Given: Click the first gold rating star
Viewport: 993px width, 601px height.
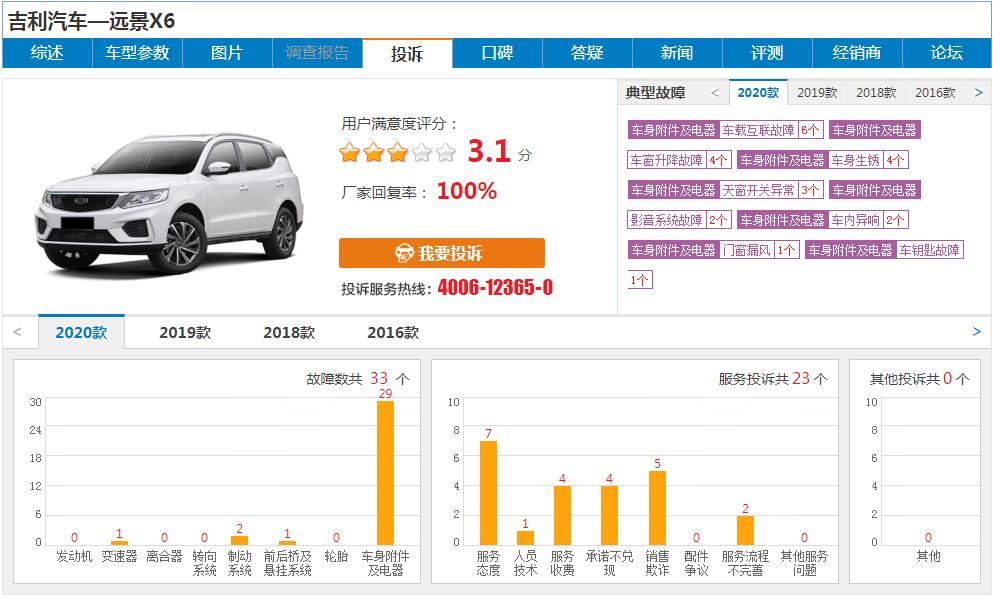Looking at the screenshot, I should click(350, 152).
